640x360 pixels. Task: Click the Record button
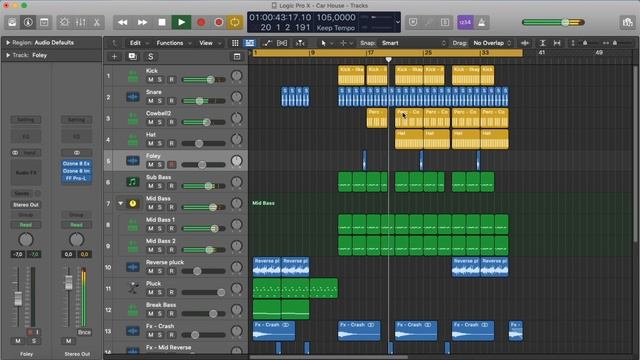[201, 22]
